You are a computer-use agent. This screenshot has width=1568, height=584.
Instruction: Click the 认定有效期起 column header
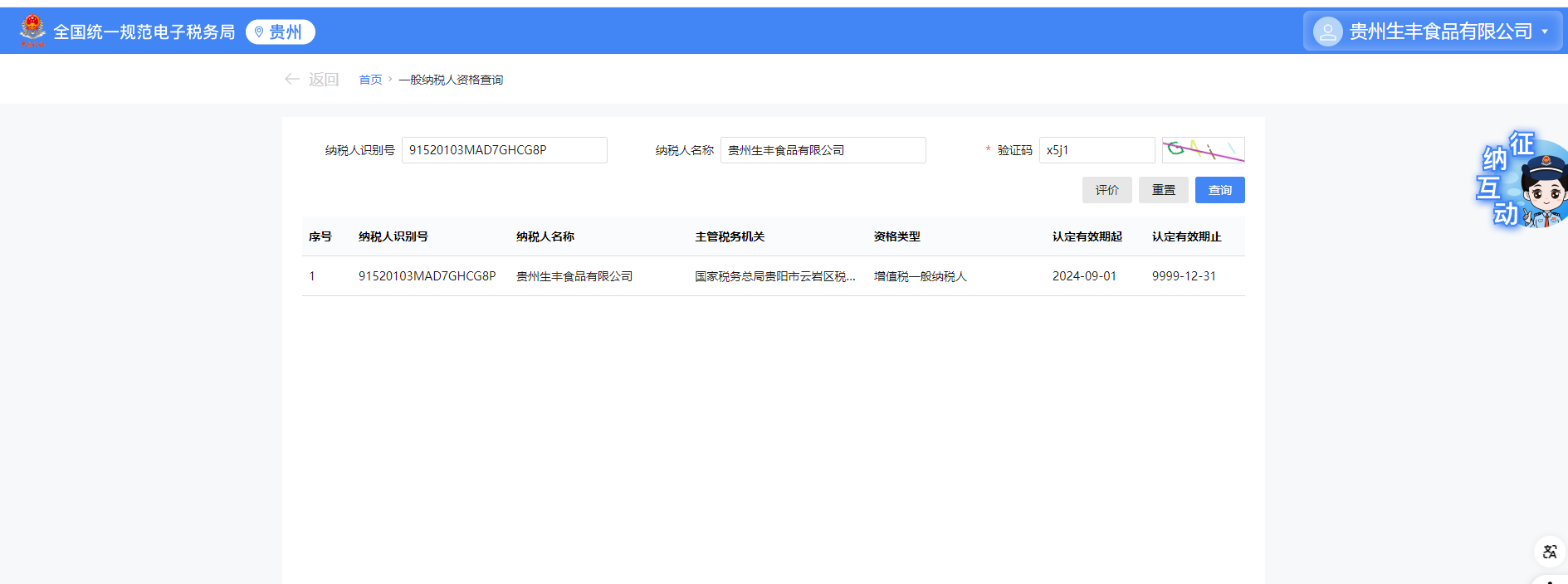click(1087, 236)
